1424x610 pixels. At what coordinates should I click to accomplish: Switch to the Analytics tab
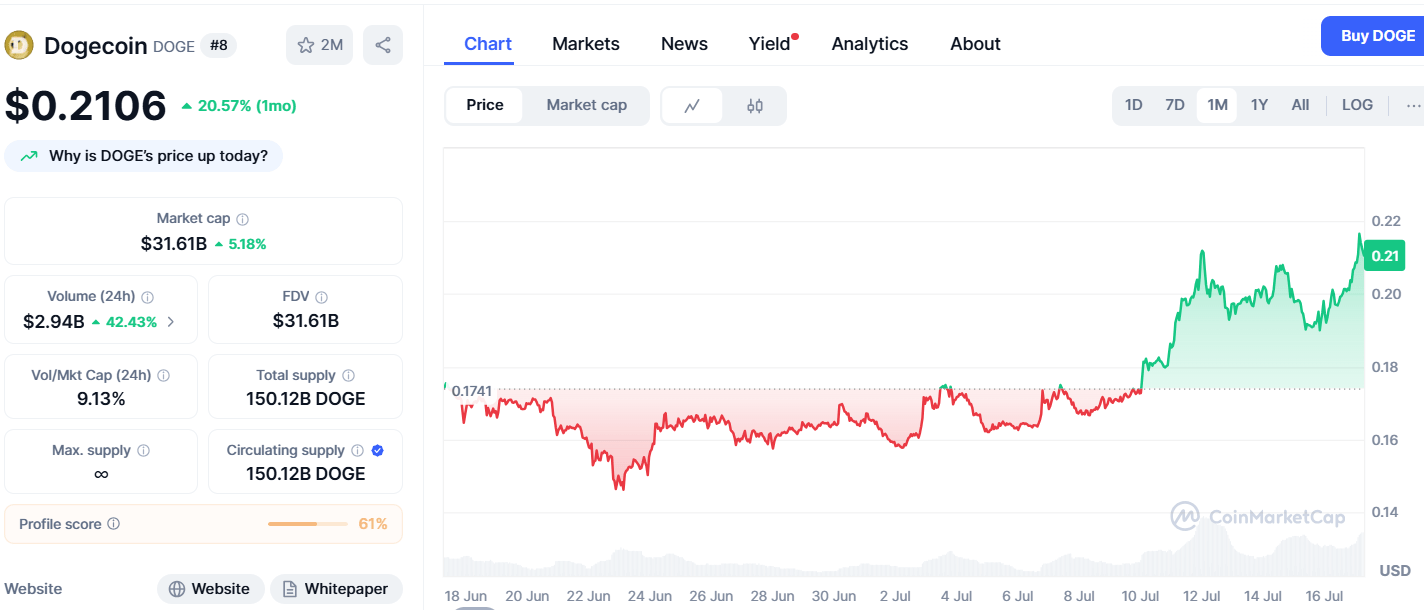tap(870, 44)
